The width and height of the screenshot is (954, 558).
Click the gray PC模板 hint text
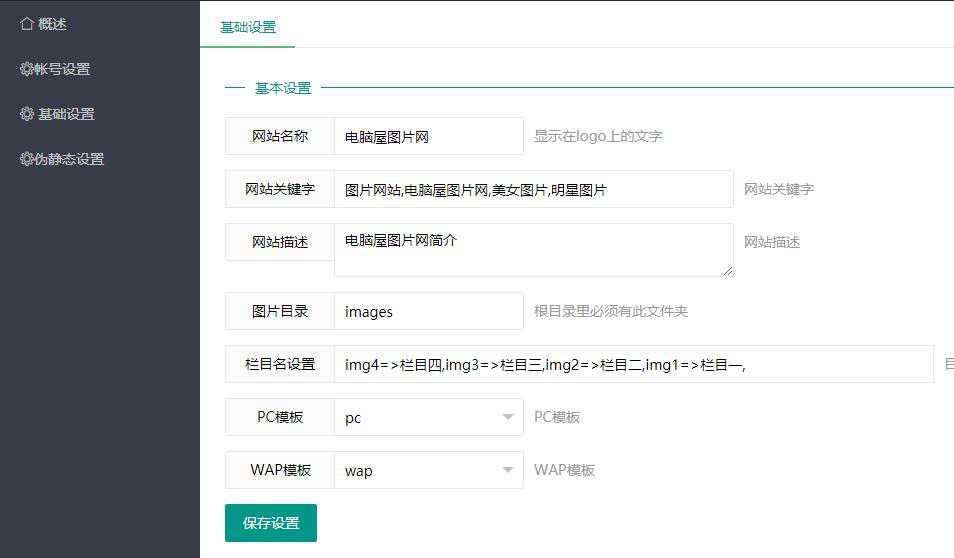(557, 417)
